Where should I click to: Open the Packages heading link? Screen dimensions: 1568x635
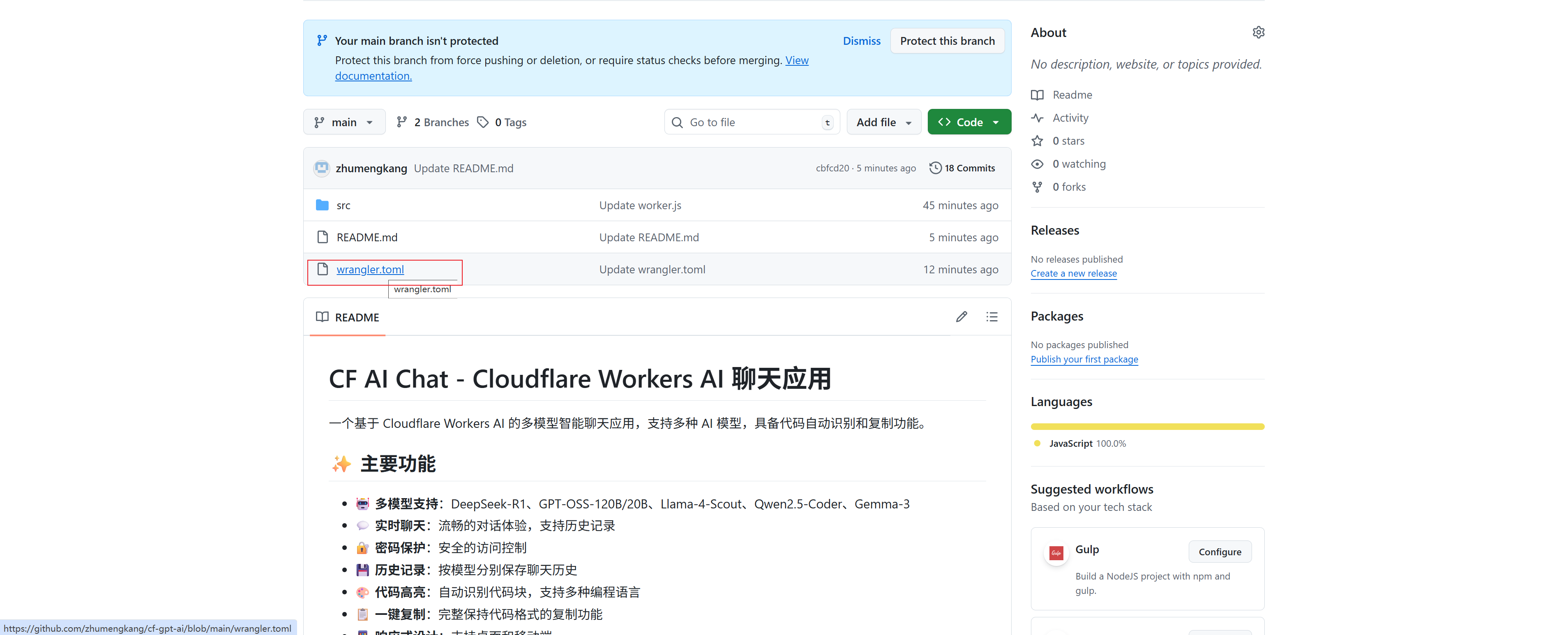(x=1057, y=316)
